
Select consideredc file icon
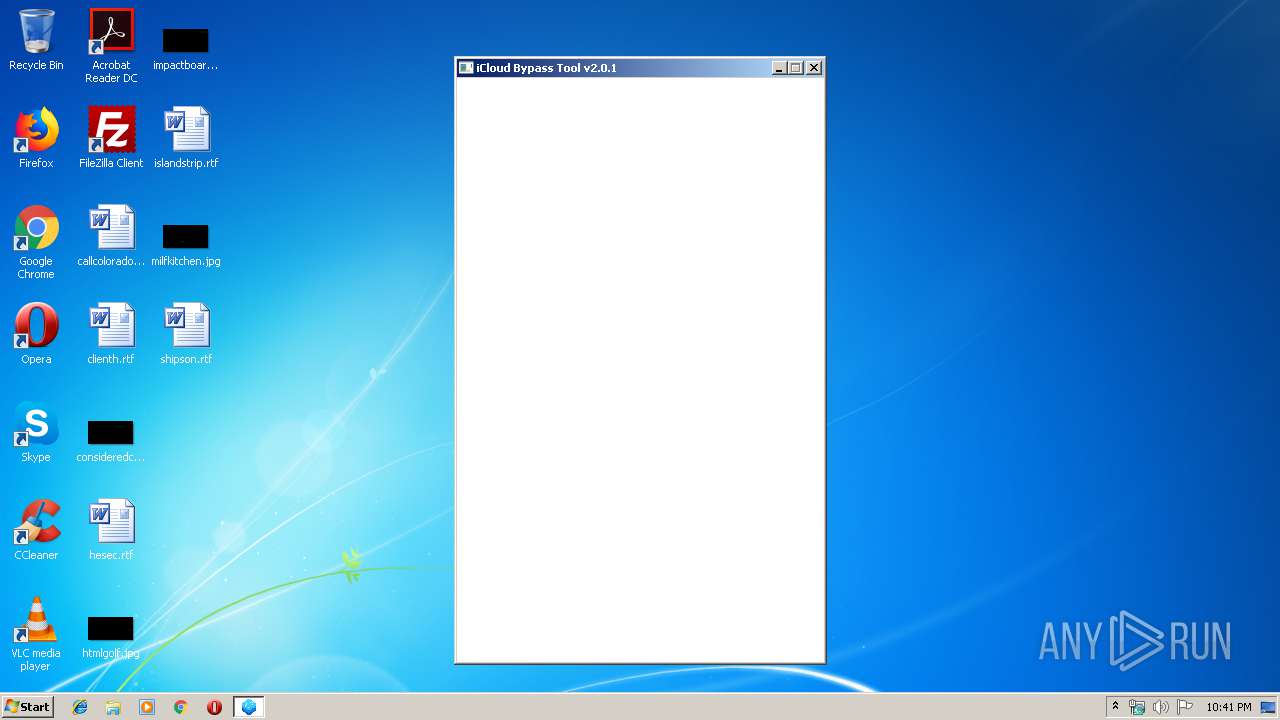[110, 440]
